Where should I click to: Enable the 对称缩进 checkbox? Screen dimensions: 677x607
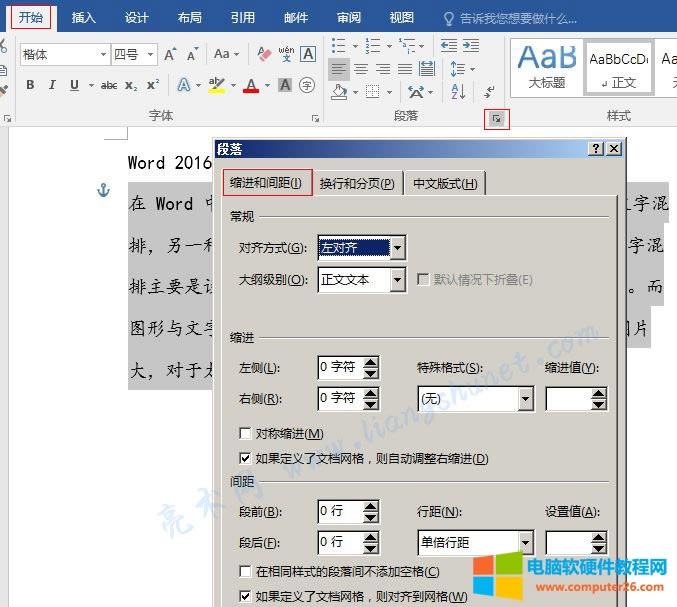(x=245, y=433)
